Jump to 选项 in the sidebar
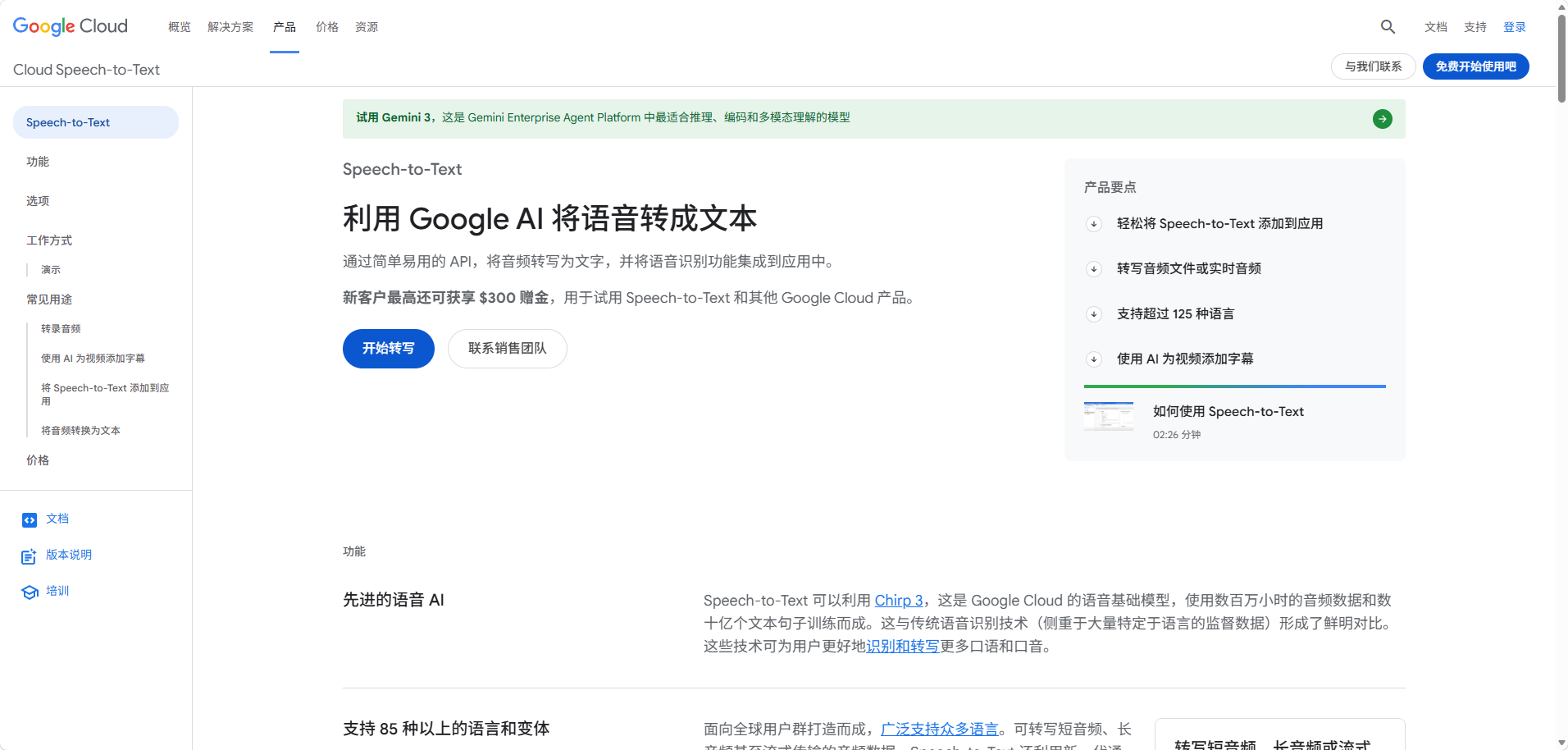The height and width of the screenshot is (750, 1568). pos(38,201)
